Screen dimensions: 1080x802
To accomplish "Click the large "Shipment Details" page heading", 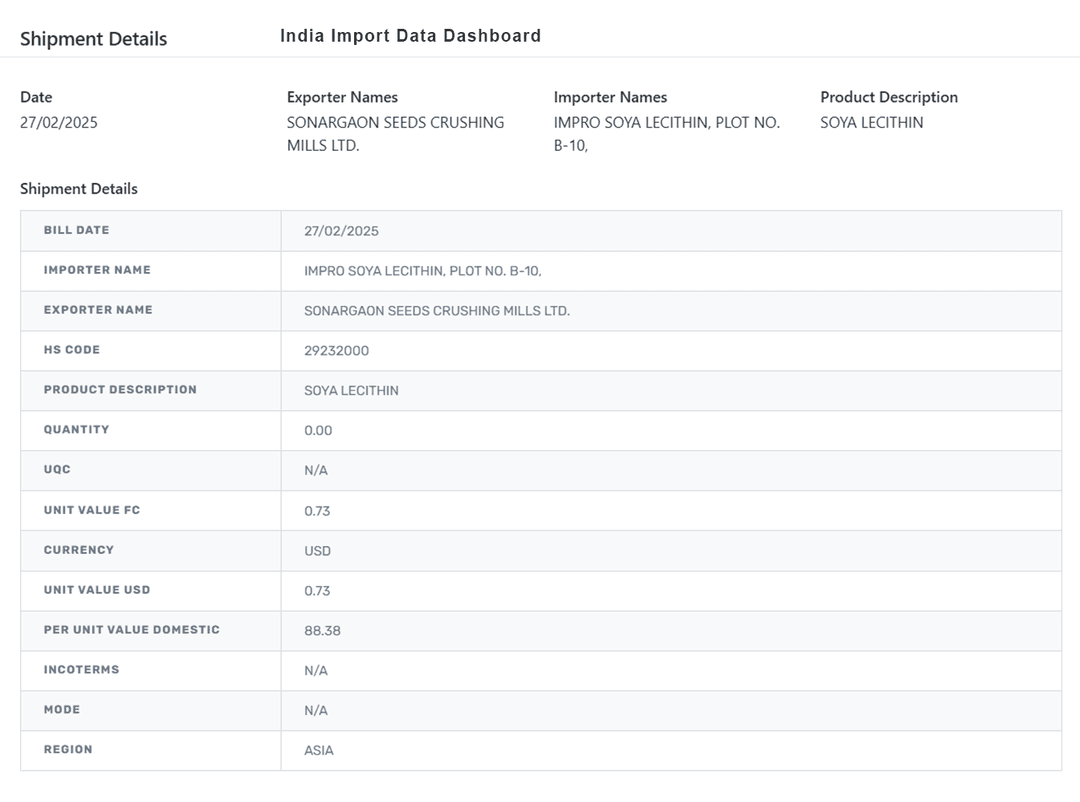I will [x=93, y=39].
